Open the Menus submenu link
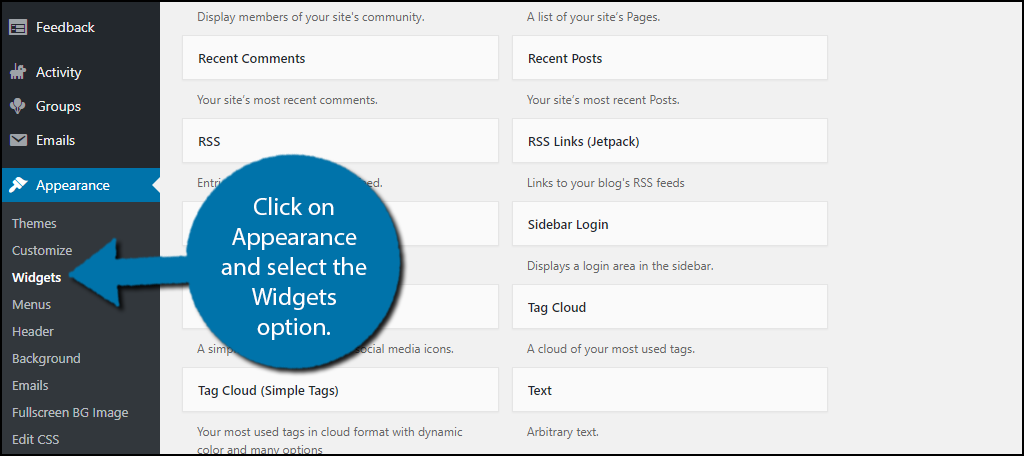 [x=31, y=304]
